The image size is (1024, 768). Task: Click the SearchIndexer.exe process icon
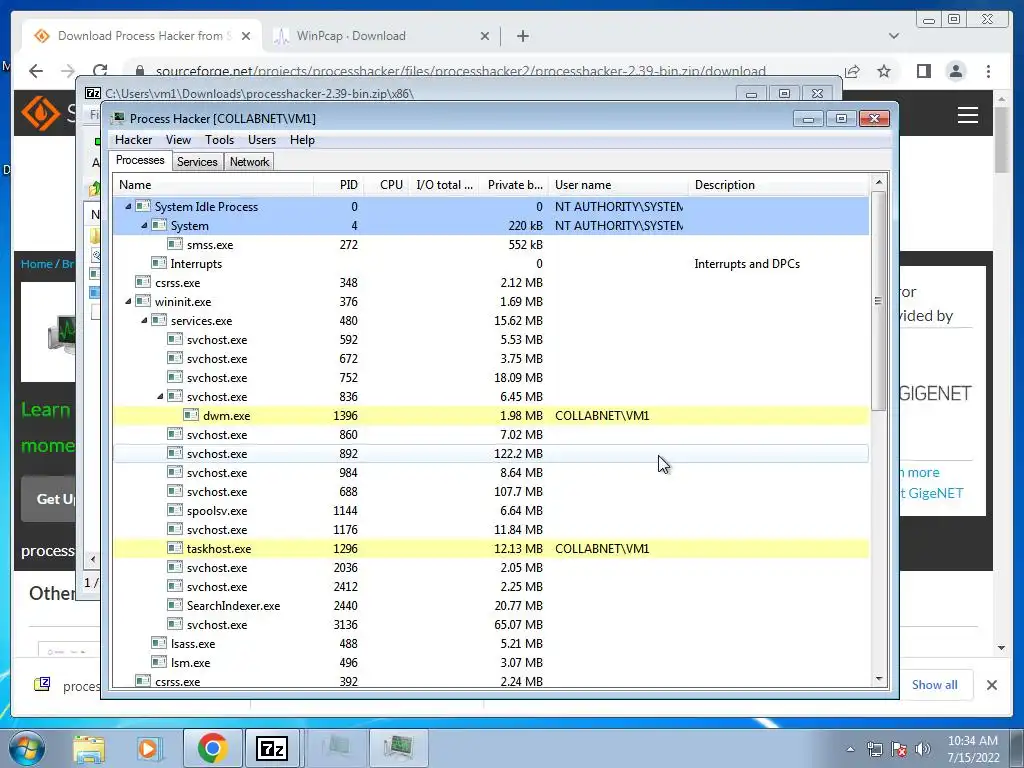[174, 605]
